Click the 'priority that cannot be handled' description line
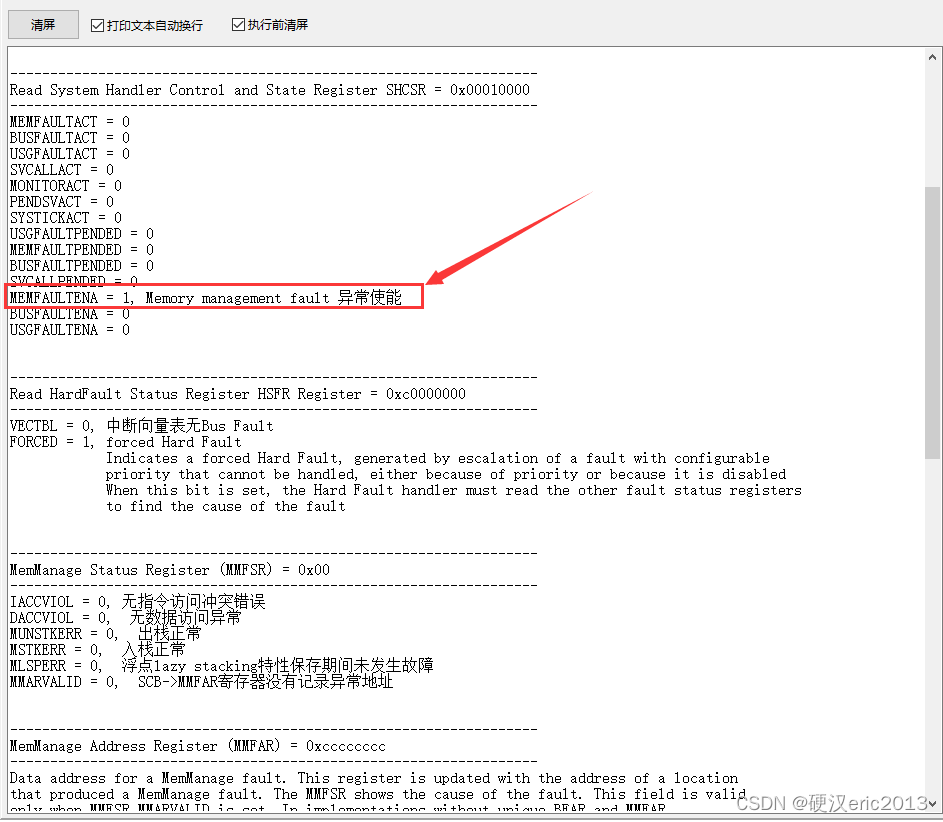943x822 pixels. click(446, 474)
